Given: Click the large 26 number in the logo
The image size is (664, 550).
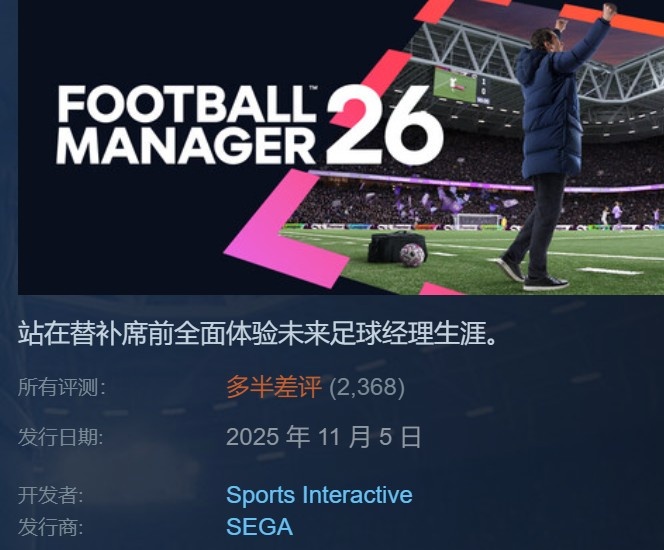Looking at the screenshot, I should (x=385, y=125).
